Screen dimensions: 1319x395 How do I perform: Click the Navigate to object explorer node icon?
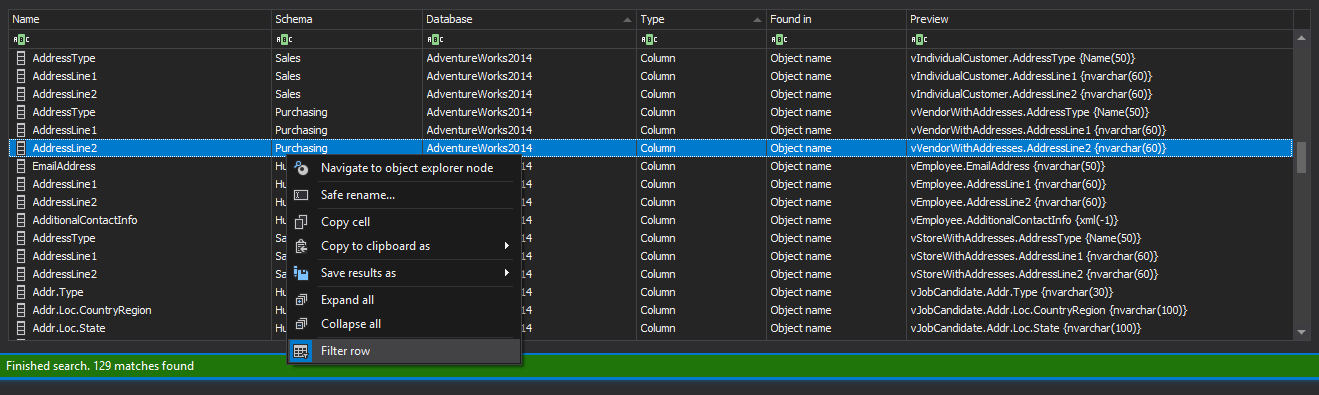coord(301,168)
